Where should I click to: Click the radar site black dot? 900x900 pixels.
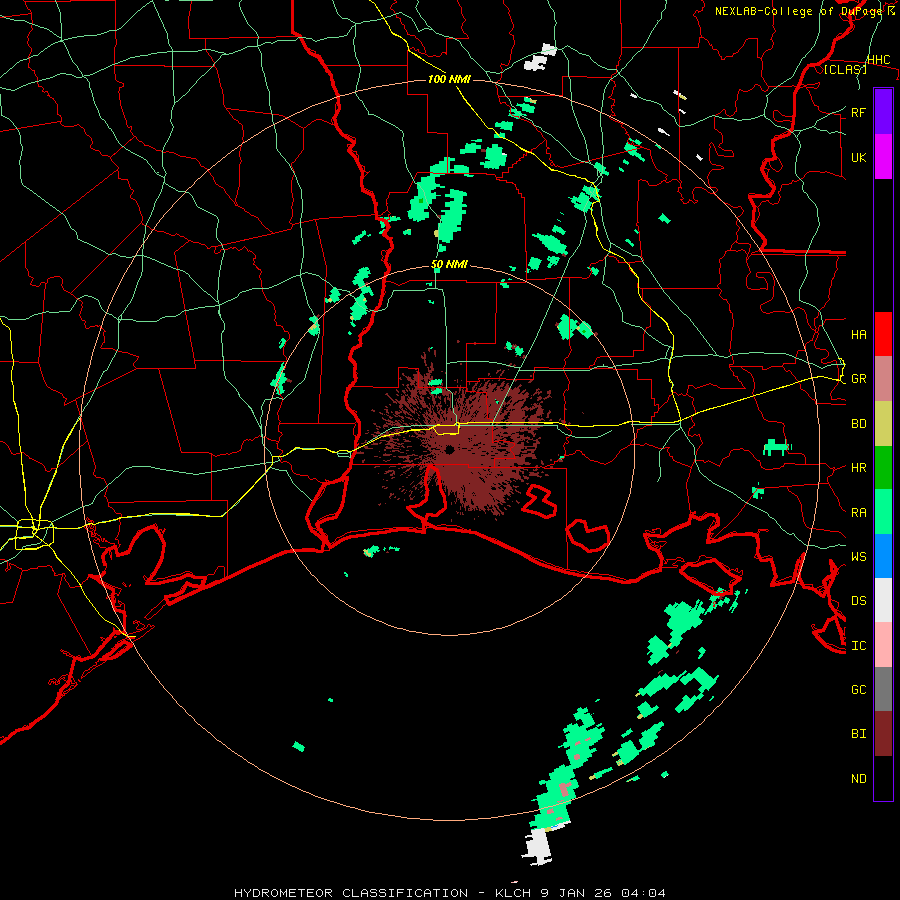[449, 449]
